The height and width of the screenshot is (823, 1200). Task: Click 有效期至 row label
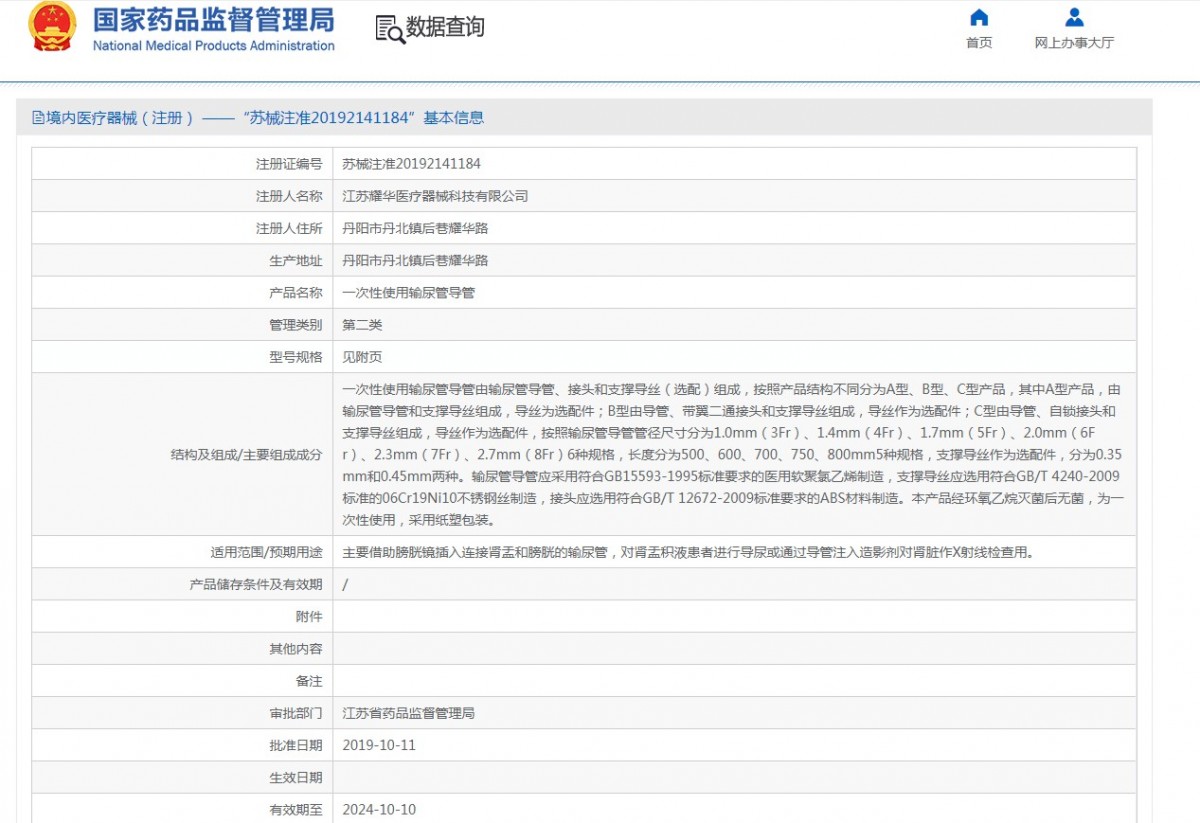click(x=296, y=810)
